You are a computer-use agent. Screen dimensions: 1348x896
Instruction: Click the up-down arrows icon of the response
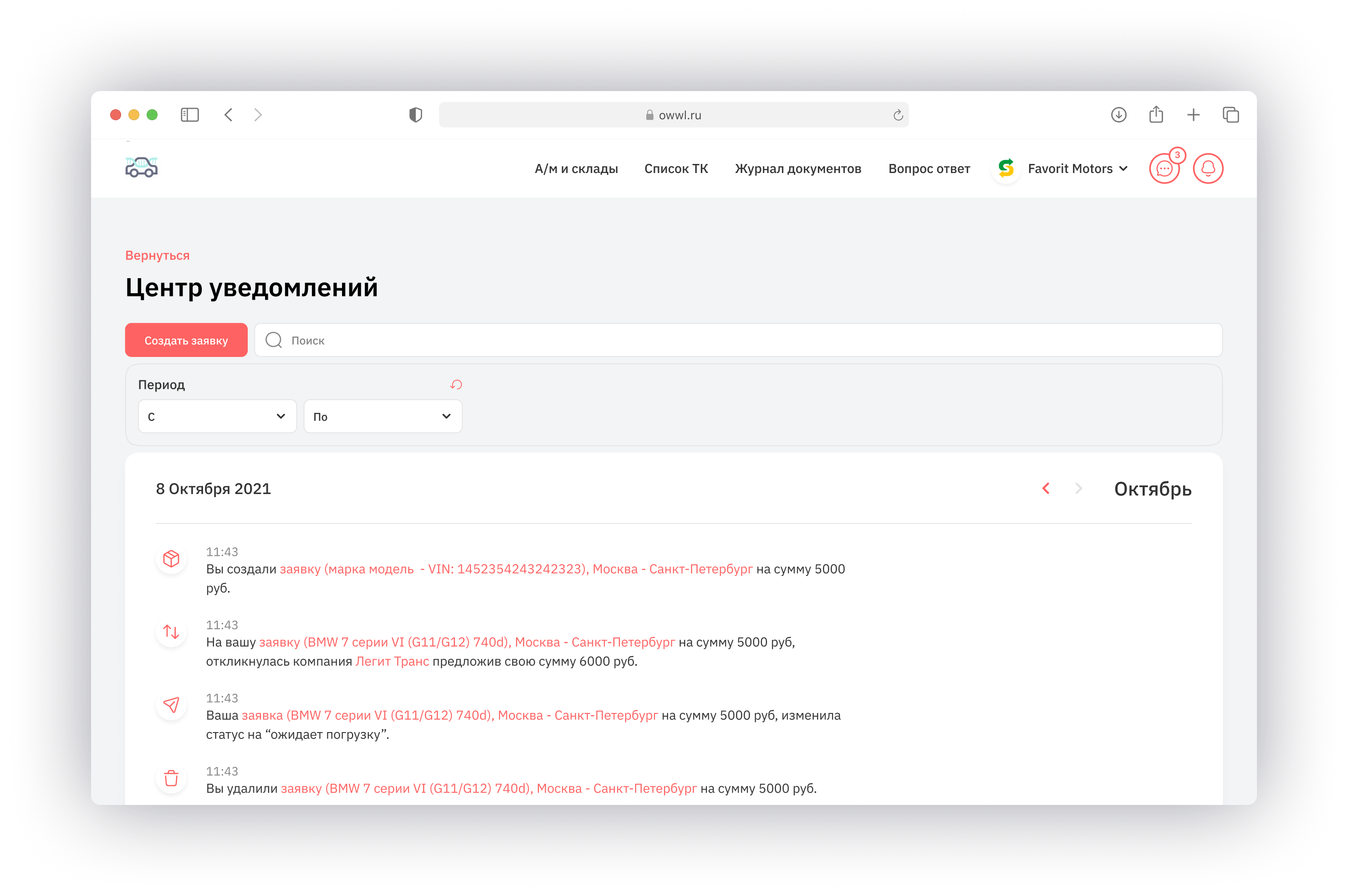pyautogui.click(x=171, y=632)
